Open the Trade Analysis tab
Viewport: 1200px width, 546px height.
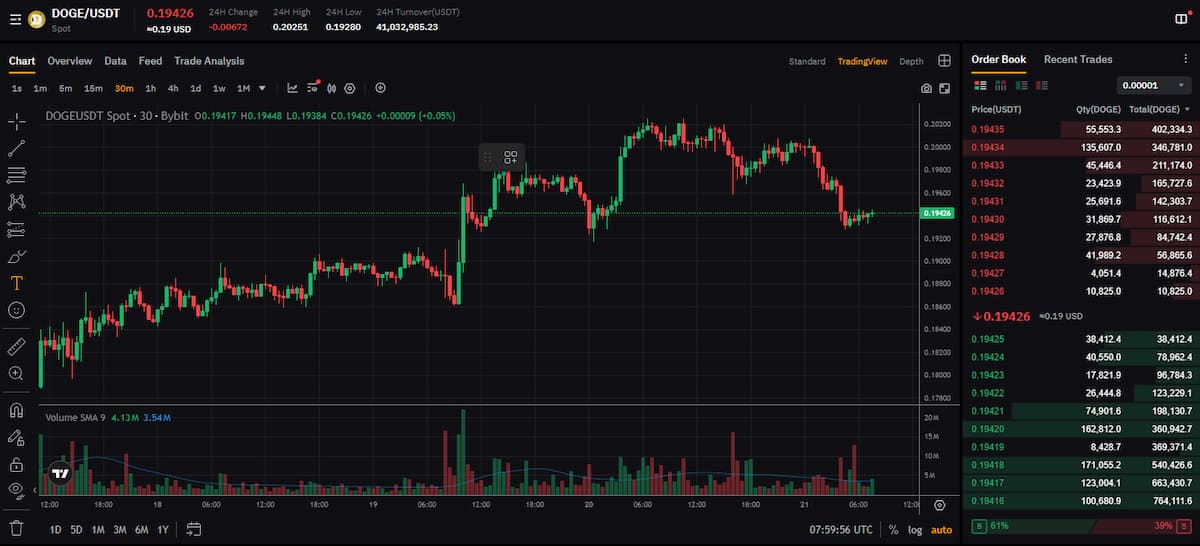209,61
